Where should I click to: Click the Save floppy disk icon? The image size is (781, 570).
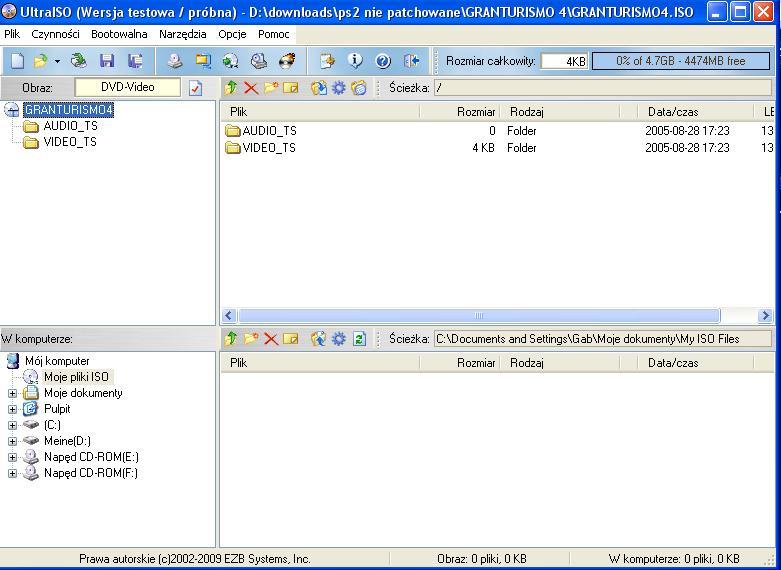[107, 61]
